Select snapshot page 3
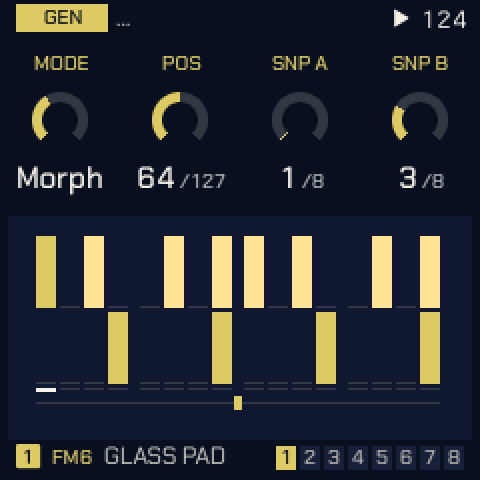 click(x=334, y=458)
